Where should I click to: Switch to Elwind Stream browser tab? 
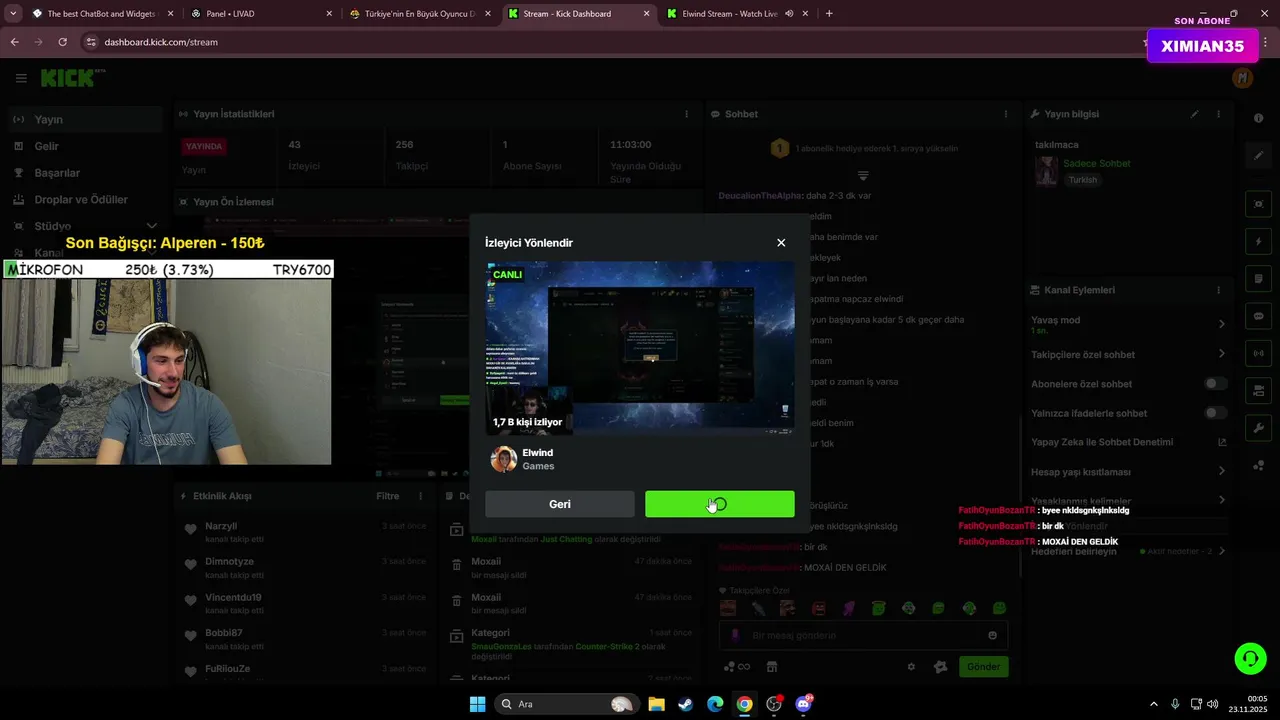pyautogui.click(x=737, y=14)
